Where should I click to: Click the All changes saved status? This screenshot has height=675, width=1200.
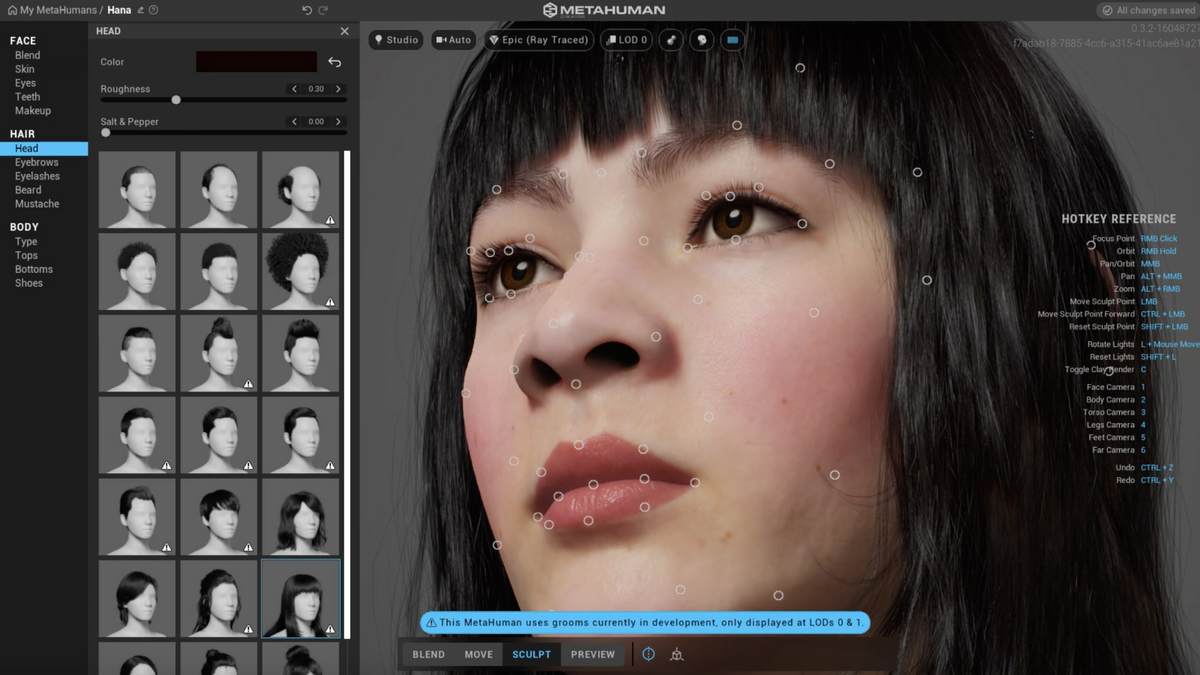(1148, 10)
